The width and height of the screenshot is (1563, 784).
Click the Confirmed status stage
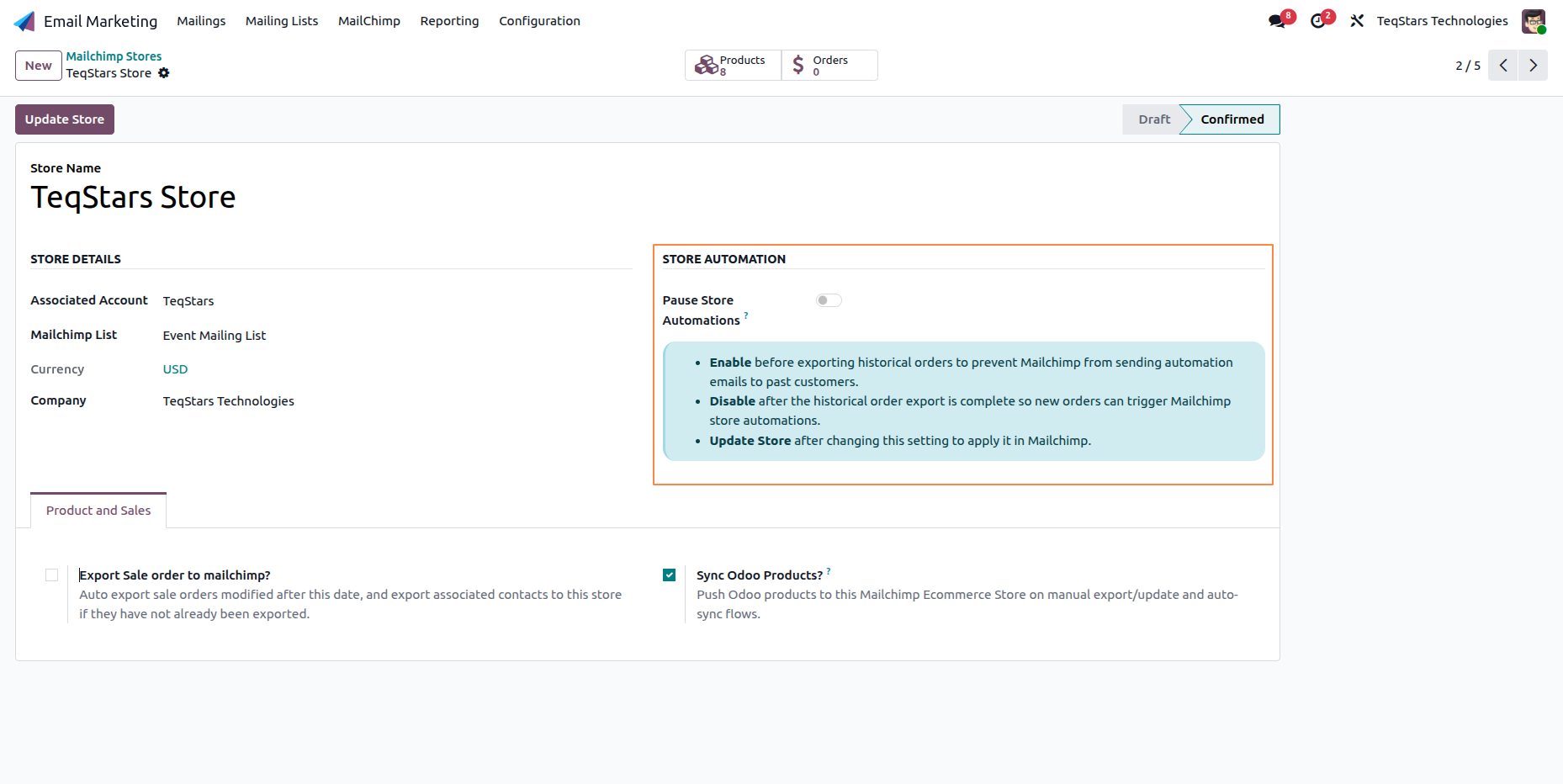[x=1232, y=119]
